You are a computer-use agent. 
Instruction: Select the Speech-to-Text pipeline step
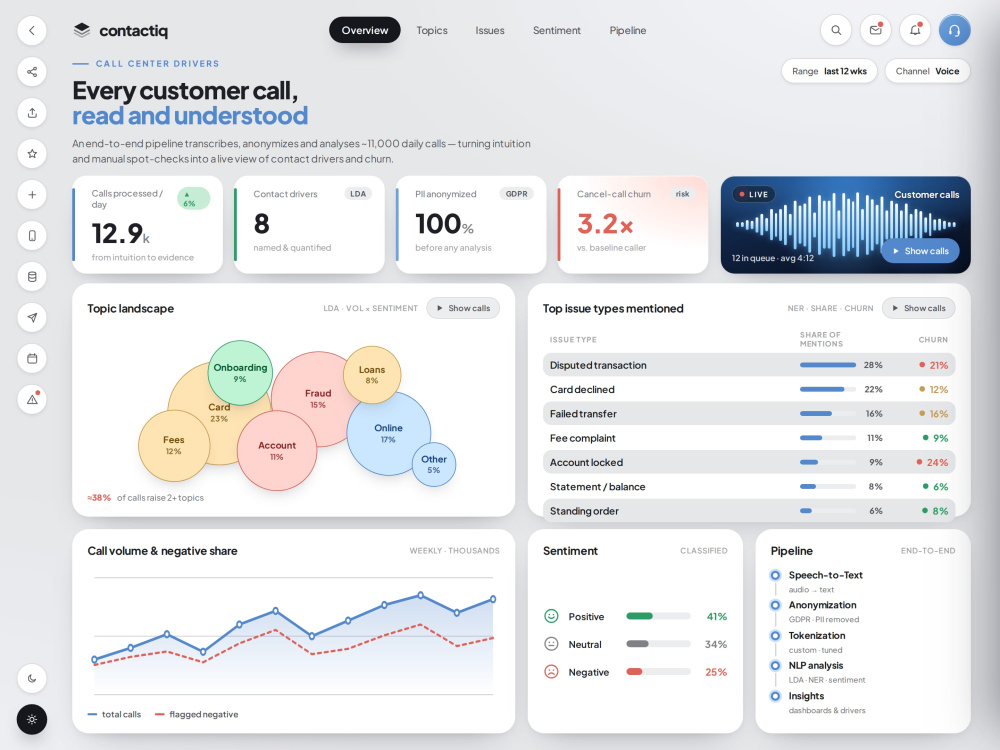(816, 581)
